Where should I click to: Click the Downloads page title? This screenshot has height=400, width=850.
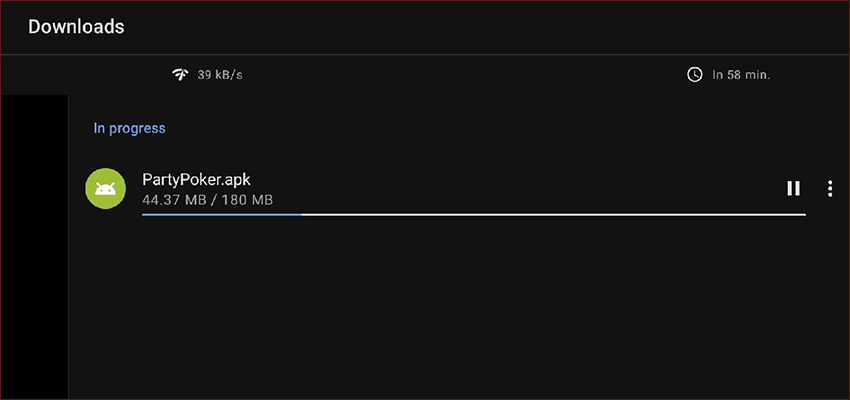tap(76, 27)
